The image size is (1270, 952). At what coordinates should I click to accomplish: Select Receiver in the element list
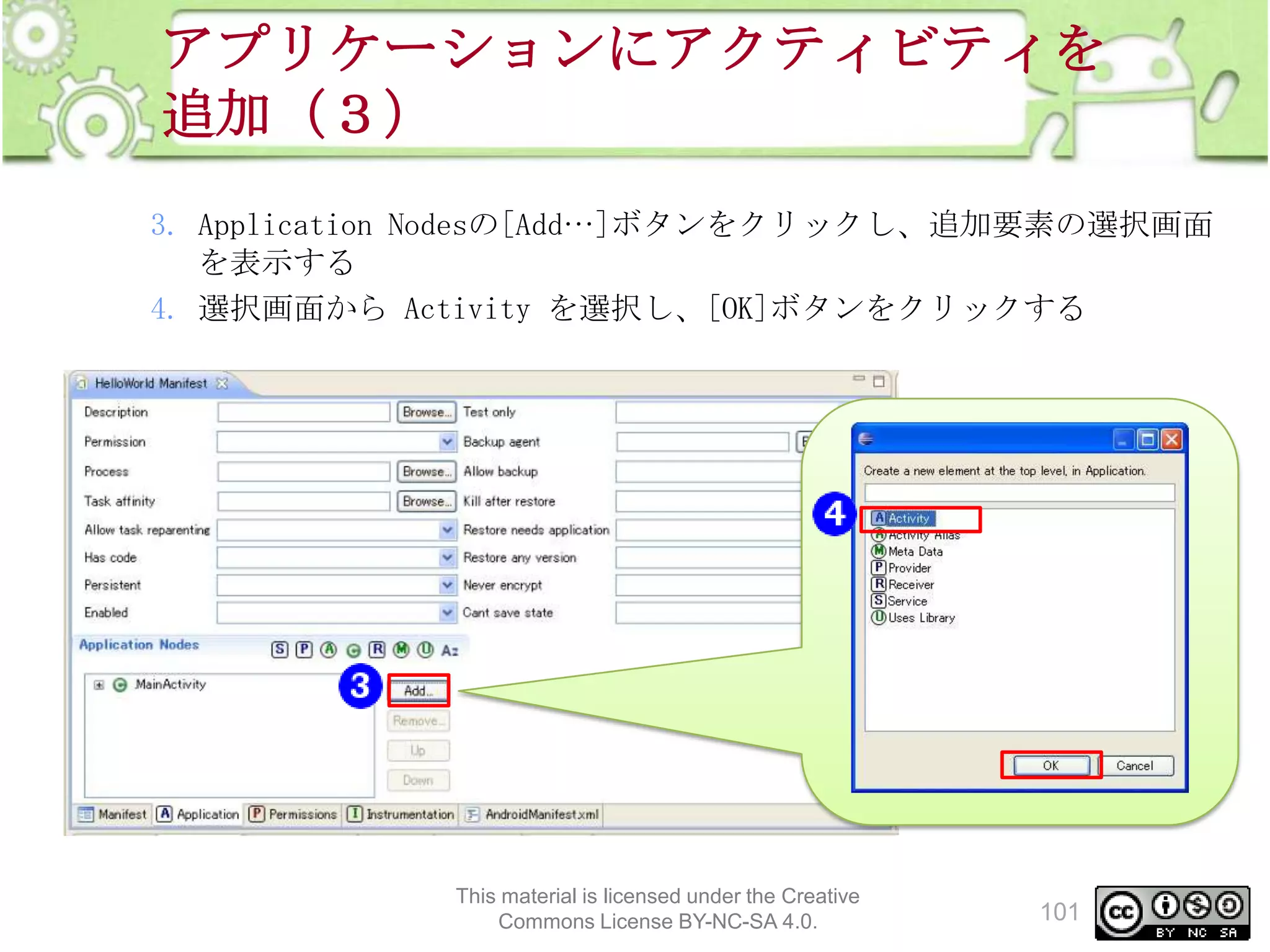[x=903, y=584]
